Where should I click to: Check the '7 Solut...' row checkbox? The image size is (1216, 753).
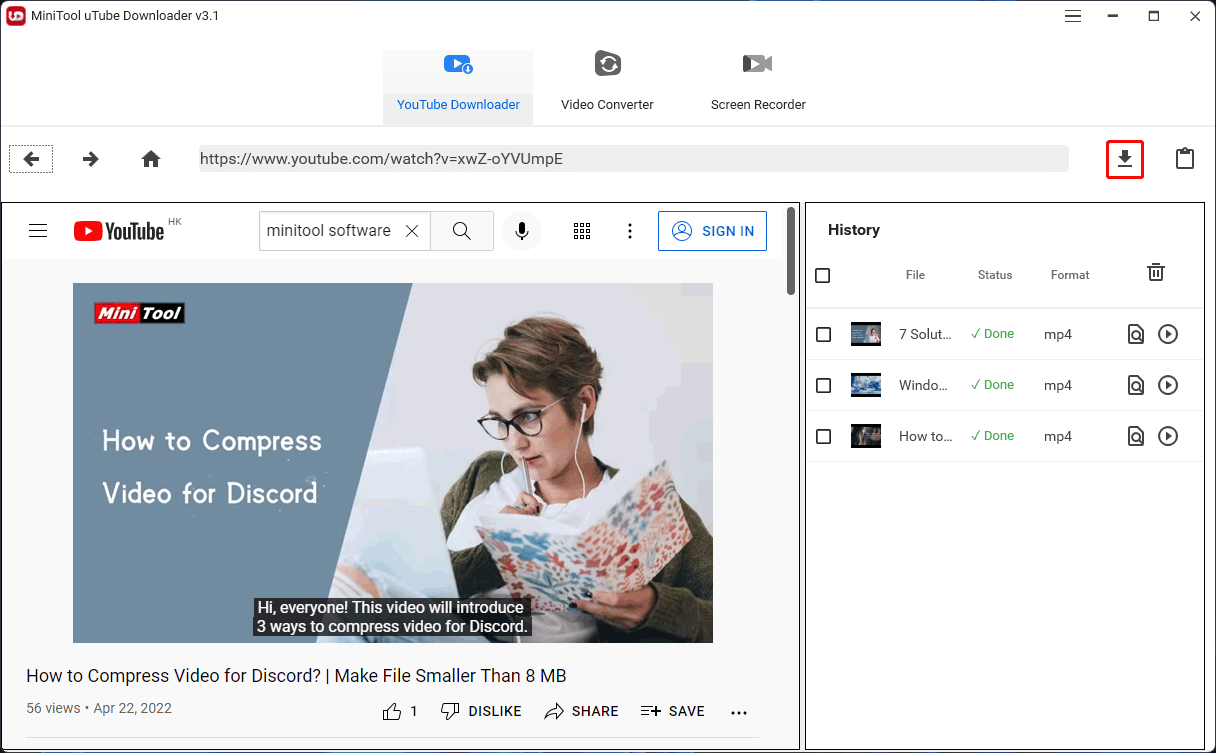[824, 334]
